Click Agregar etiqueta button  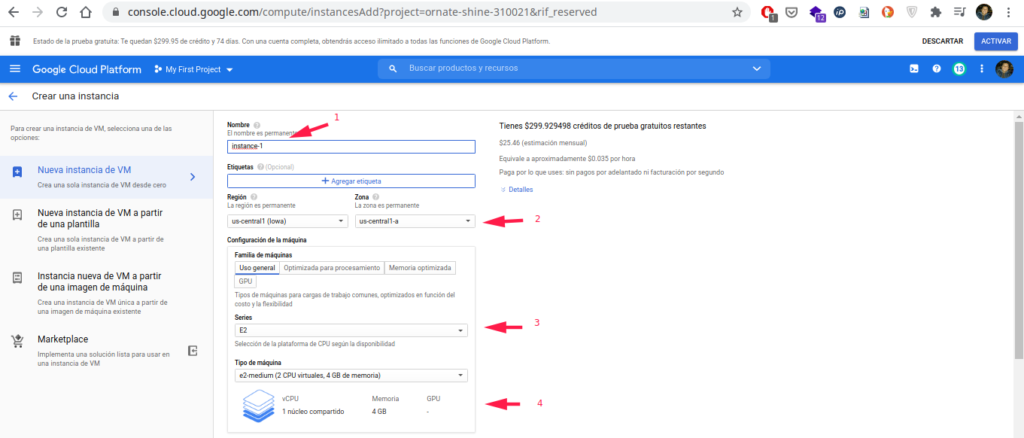click(350, 181)
